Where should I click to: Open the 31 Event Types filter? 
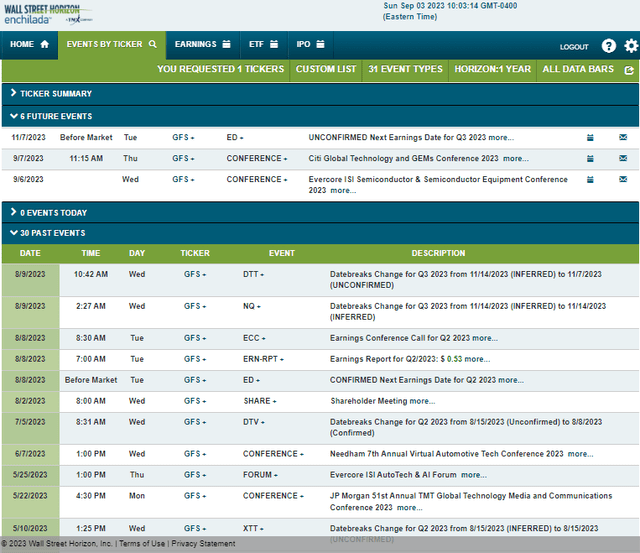click(x=405, y=69)
